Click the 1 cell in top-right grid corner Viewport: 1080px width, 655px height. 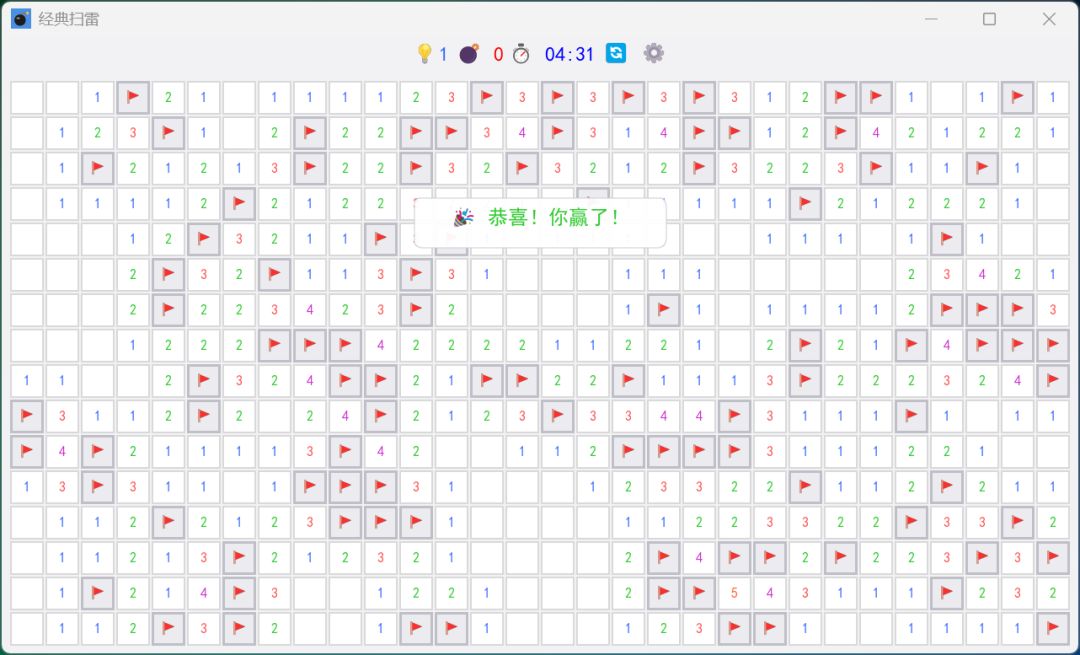pyautogui.click(x=1052, y=97)
